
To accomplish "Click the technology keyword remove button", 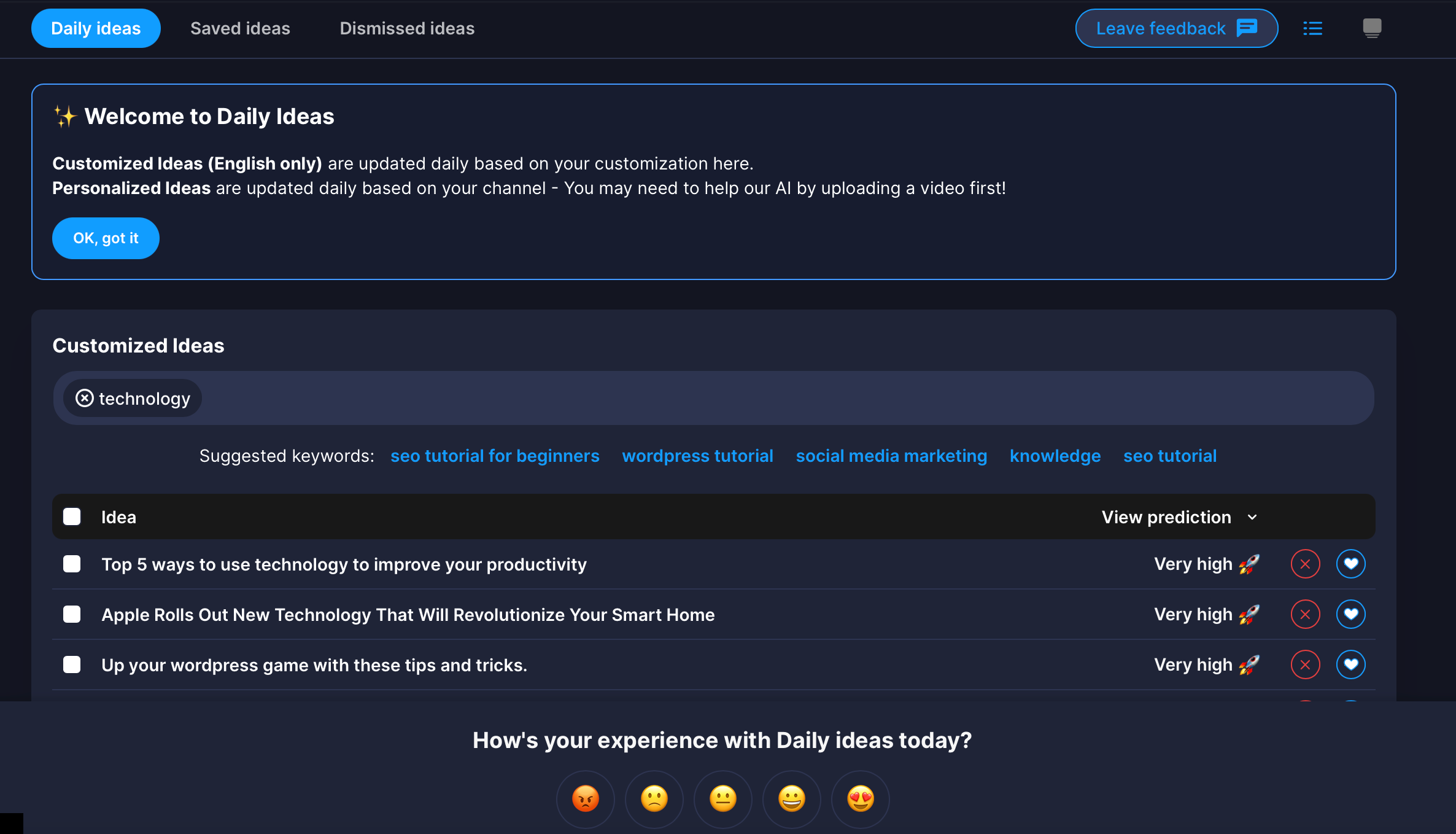I will [86, 399].
